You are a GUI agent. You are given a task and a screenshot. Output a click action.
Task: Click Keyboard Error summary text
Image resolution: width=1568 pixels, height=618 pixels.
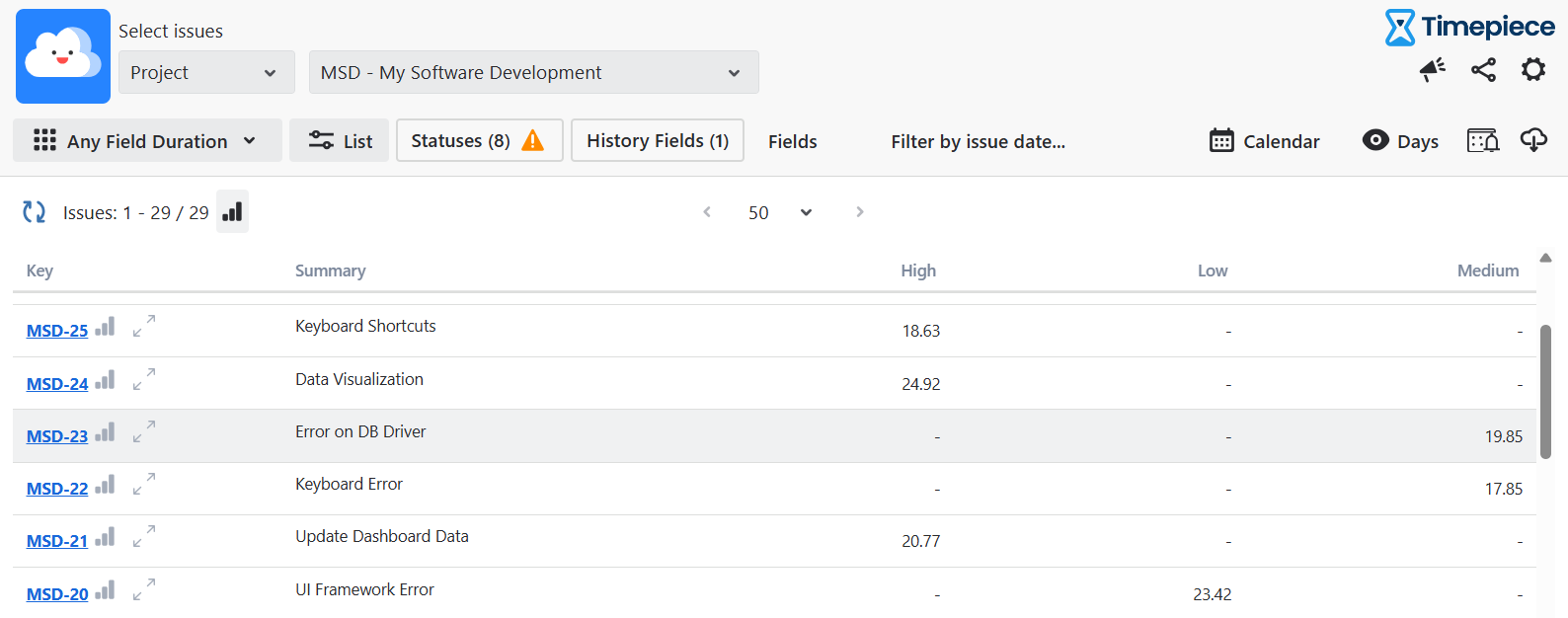click(x=349, y=484)
